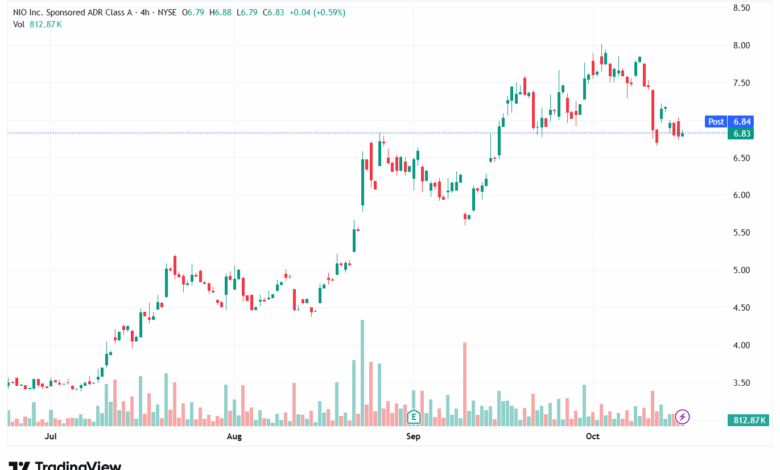Click the TradingView logo

point(65,464)
